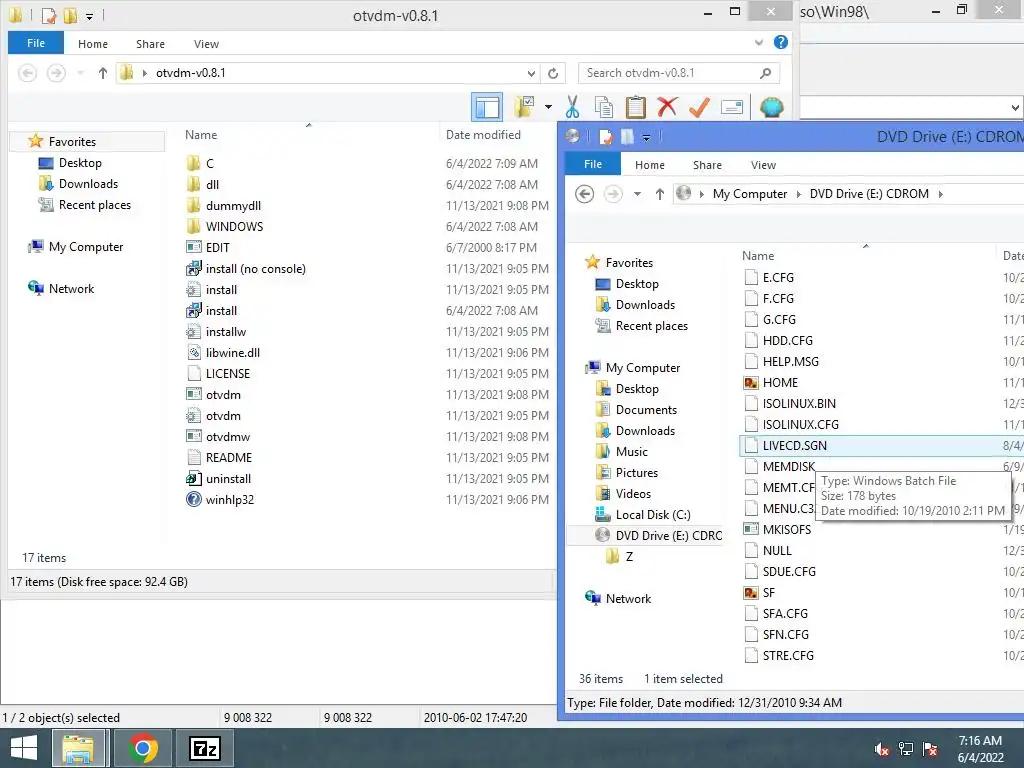Sort by Name column in otvdm window
Viewport: 1024px width, 768px height.
200,135
